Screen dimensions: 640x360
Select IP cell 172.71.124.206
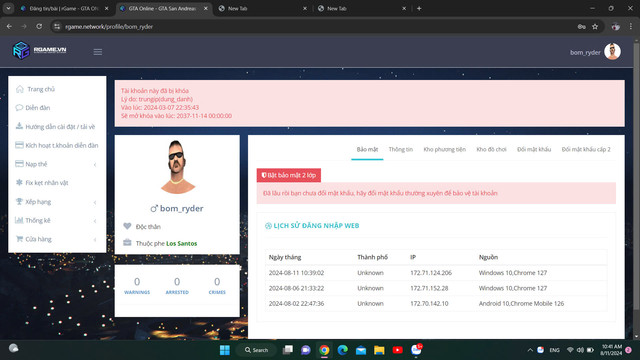coord(431,273)
